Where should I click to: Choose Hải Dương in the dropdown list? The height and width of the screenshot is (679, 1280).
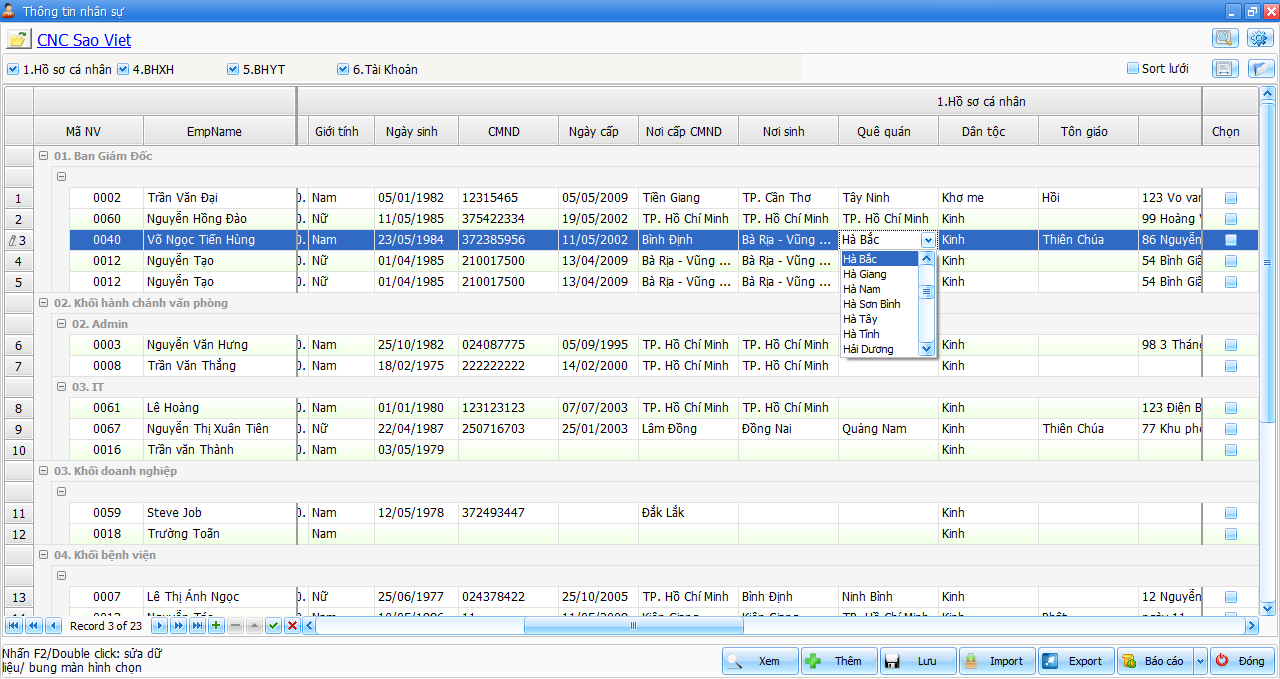[x=868, y=349]
